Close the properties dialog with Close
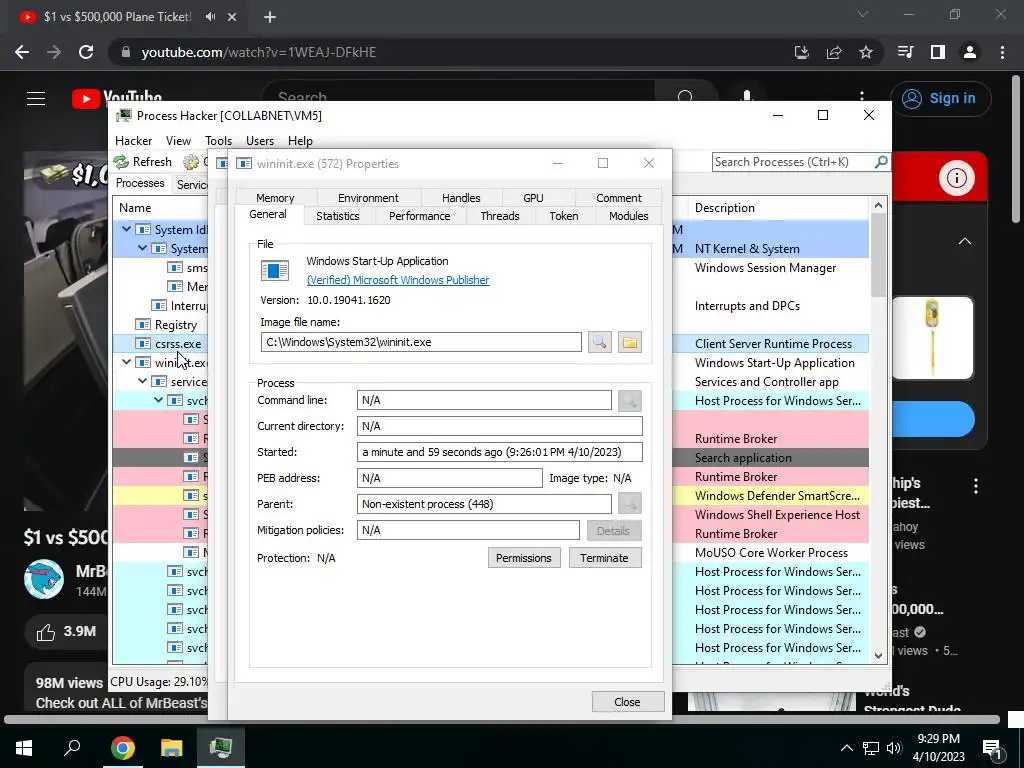Image resolution: width=1024 pixels, height=768 pixels. pos(627,701)
